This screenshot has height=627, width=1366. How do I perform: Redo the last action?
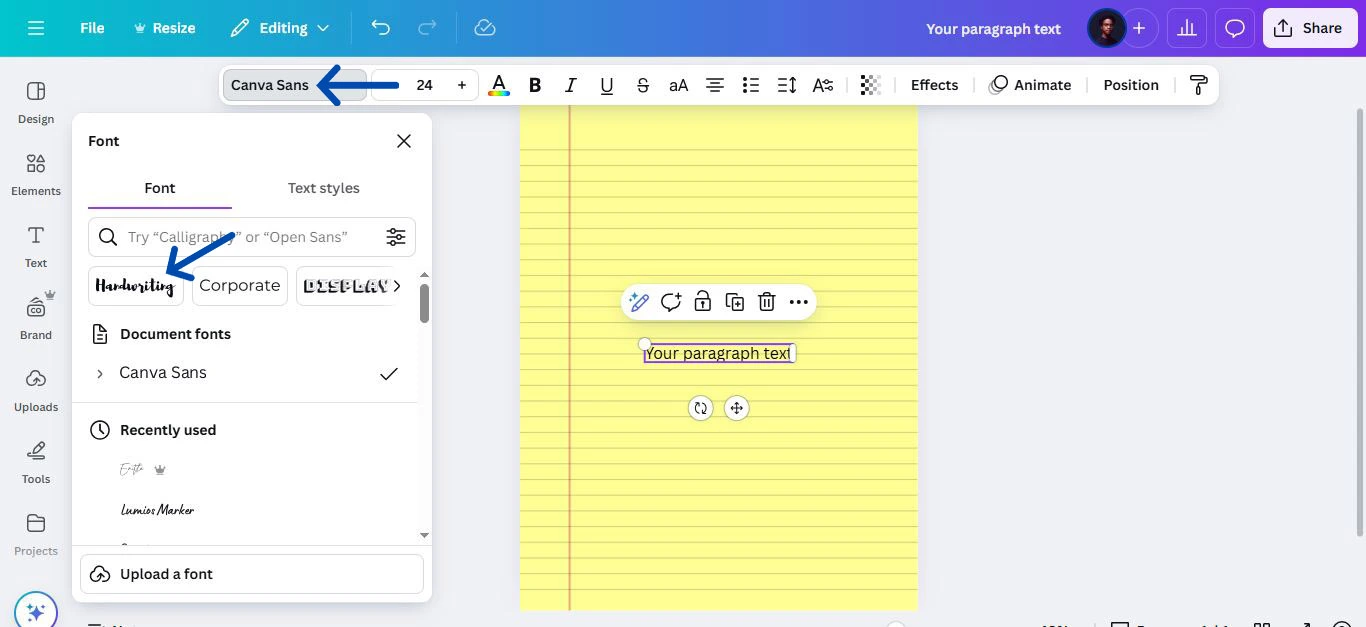427,28
